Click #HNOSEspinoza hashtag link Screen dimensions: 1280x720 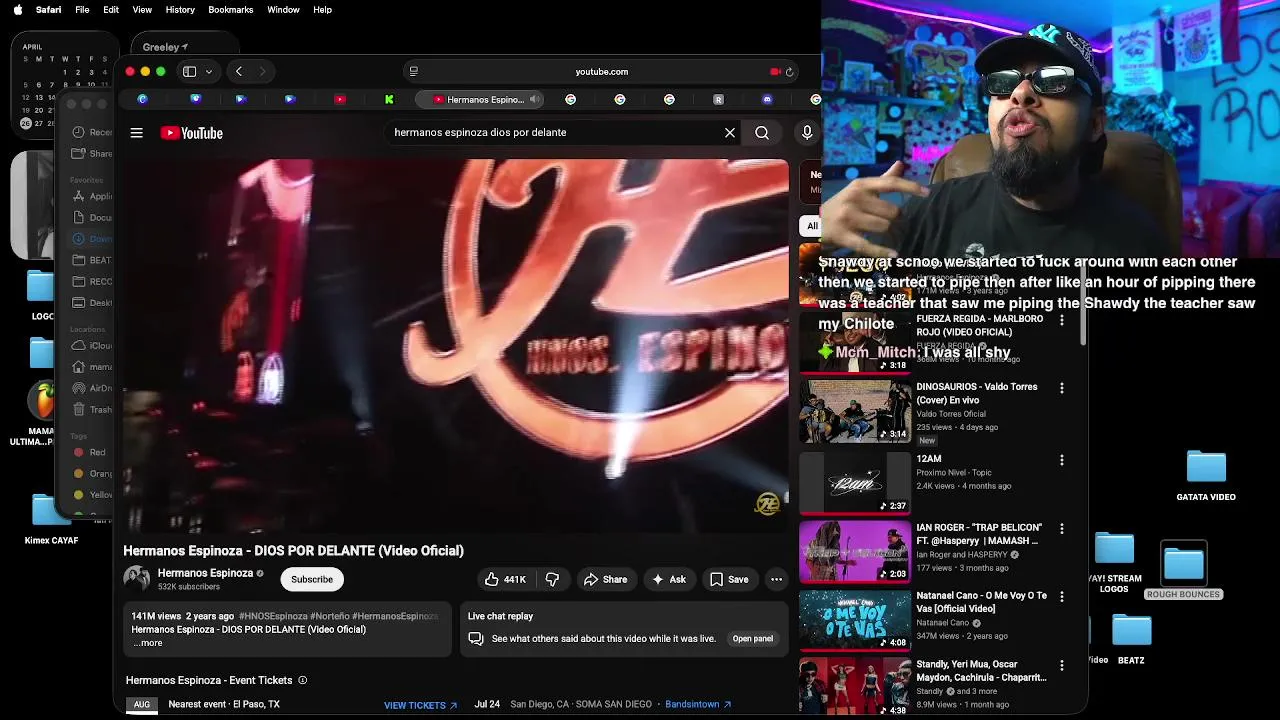tap(273, 616)
